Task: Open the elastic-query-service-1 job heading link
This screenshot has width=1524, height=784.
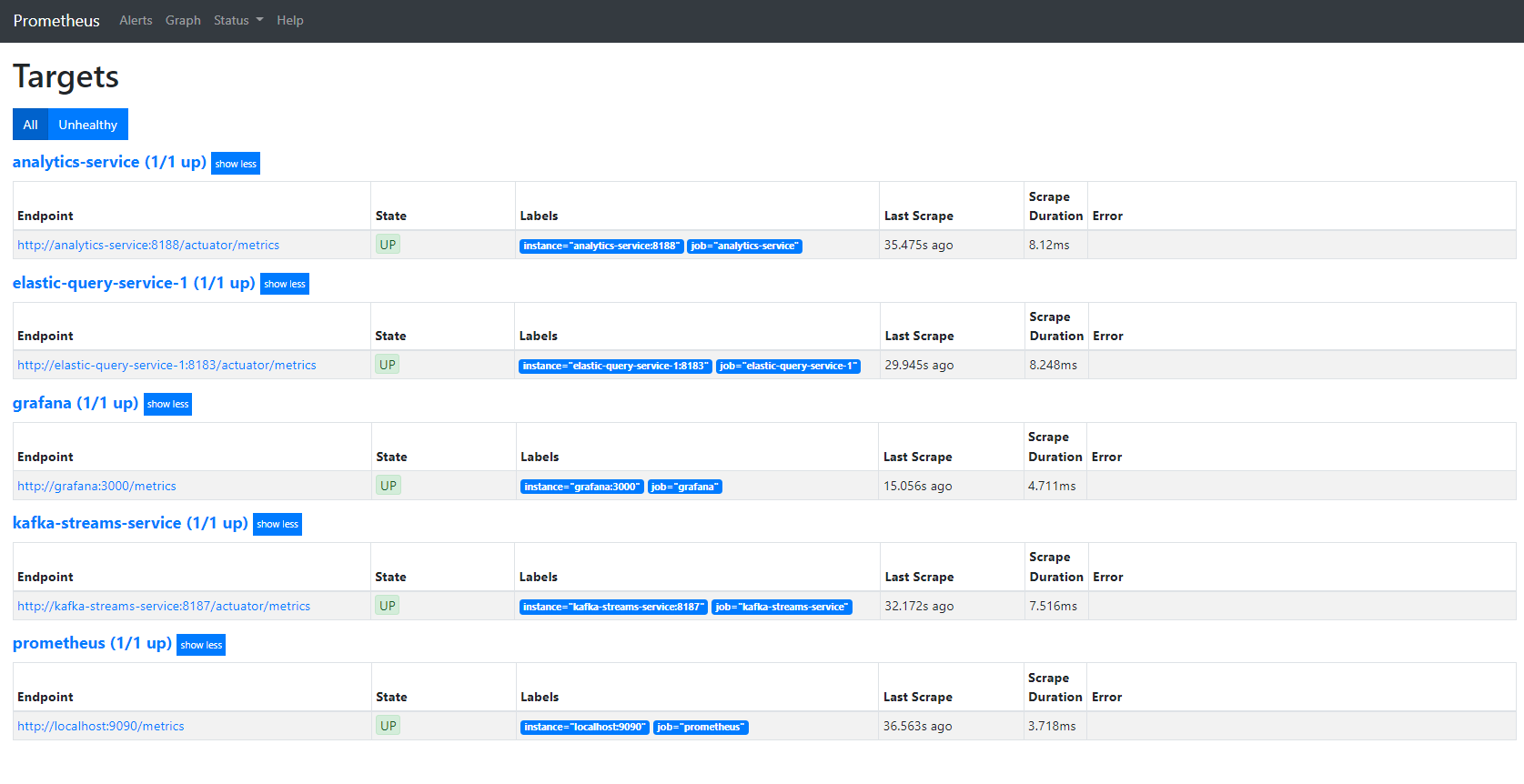Action: 134,283
